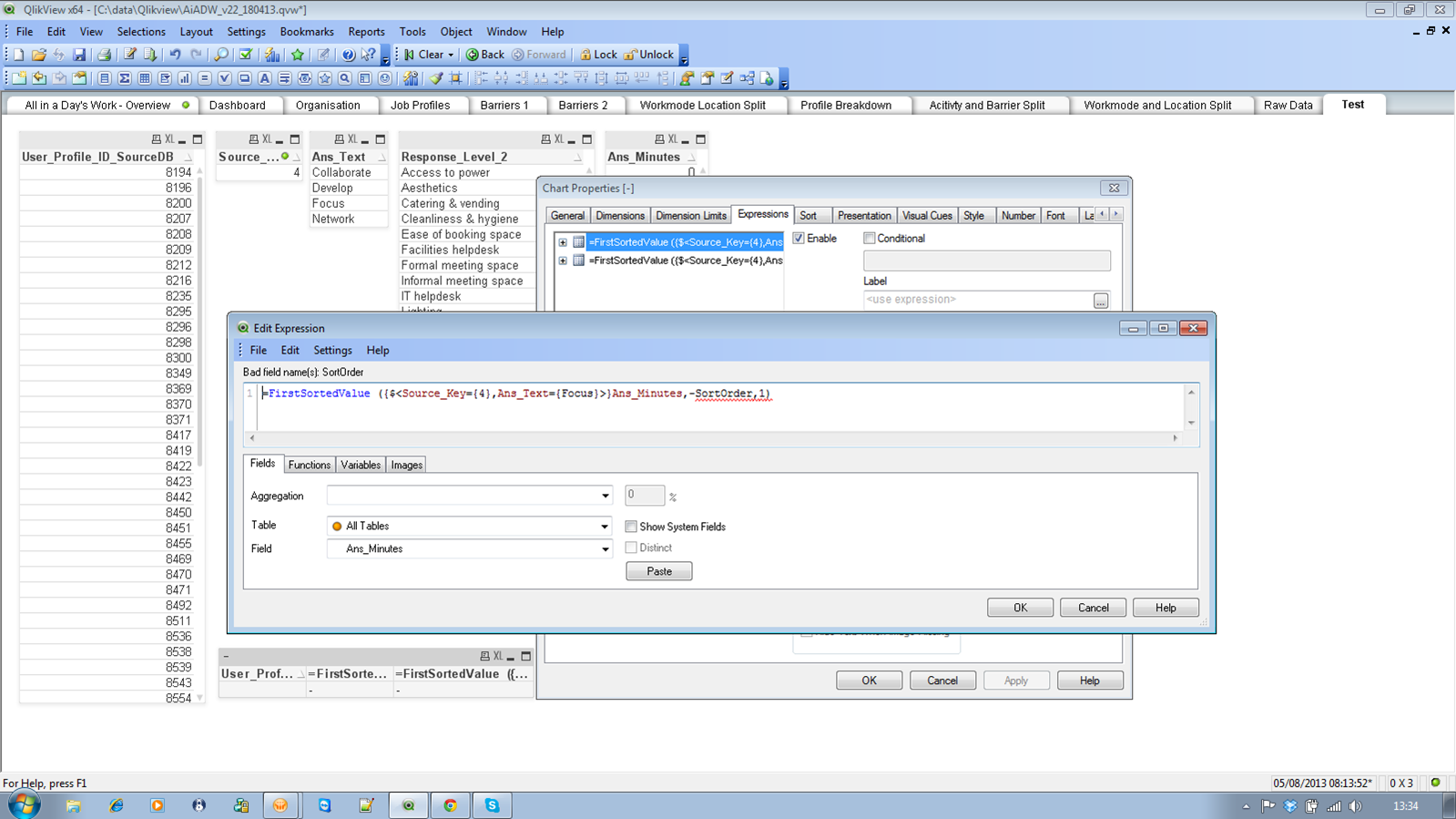Open the Aggregation dropdown
Image resolution: width=1456 pixels, height=819 pixels.
pos(605,496)
